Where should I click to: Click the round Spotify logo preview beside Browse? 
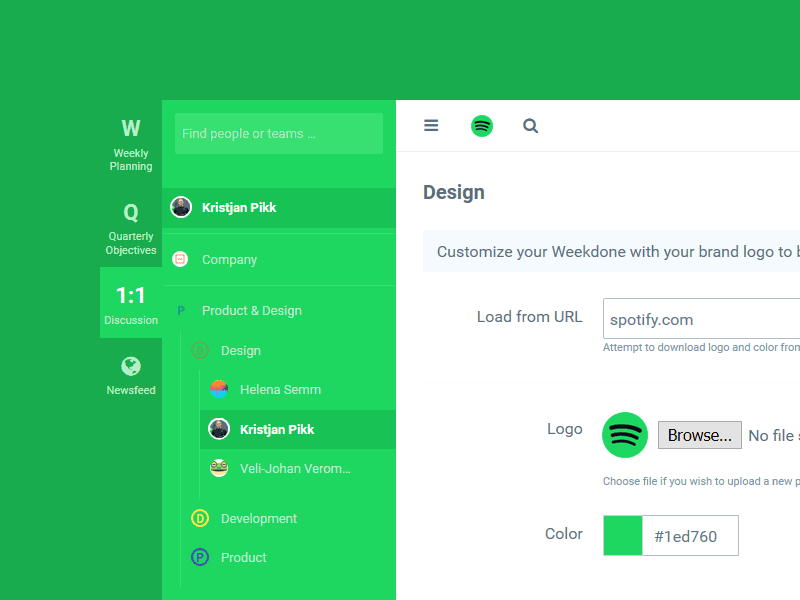[624, 435]
